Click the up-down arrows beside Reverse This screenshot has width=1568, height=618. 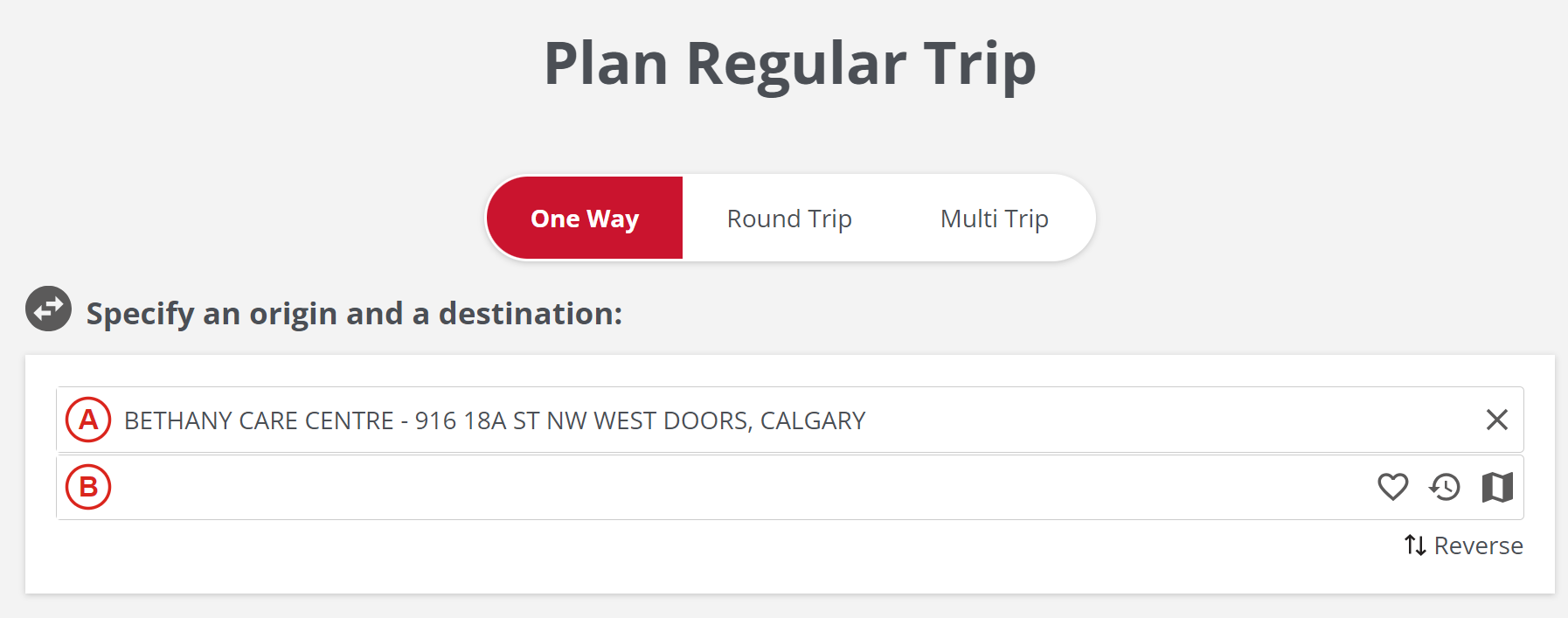point(1415,545)
